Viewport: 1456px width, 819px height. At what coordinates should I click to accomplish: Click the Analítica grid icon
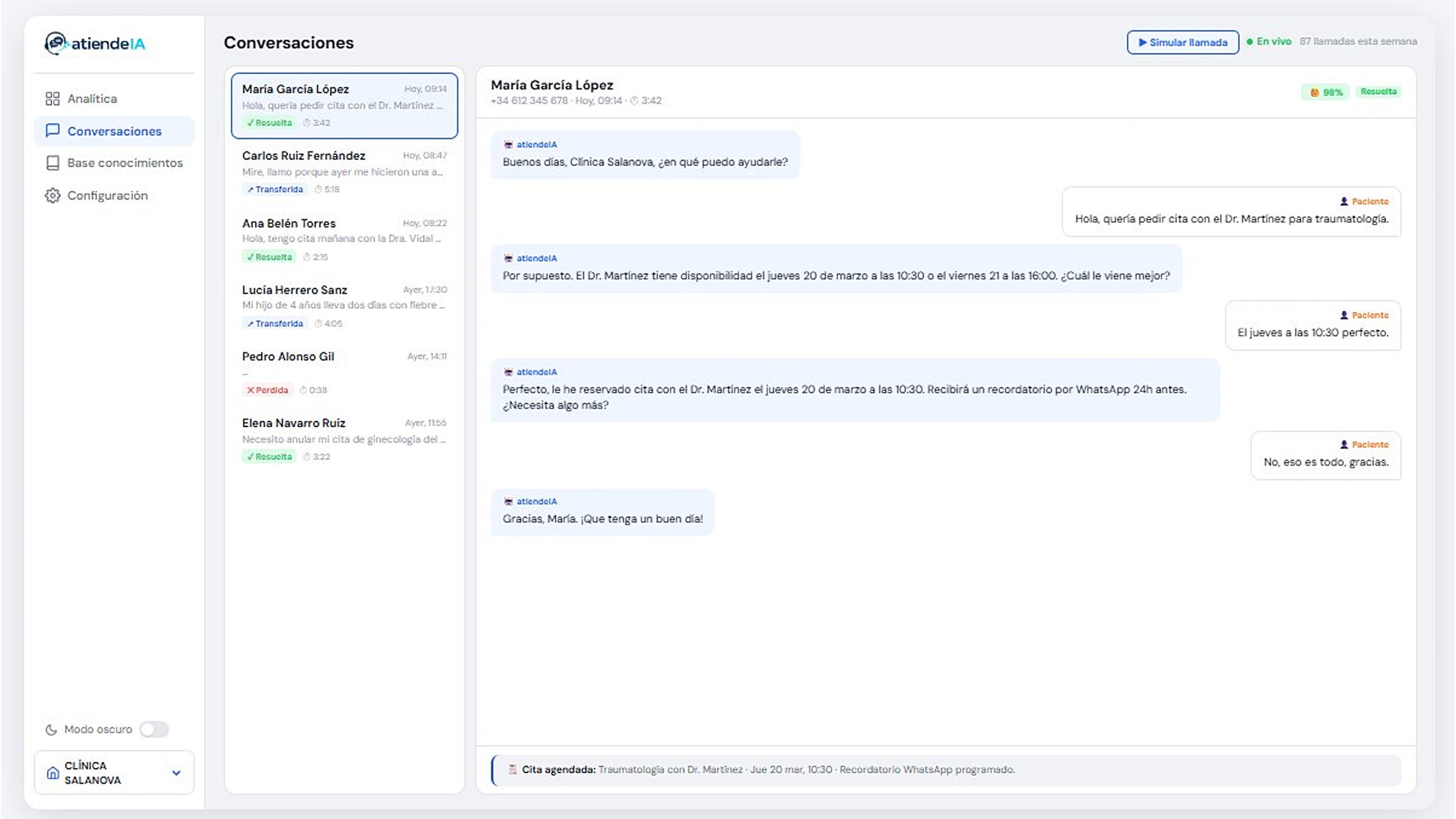[53, 99]
